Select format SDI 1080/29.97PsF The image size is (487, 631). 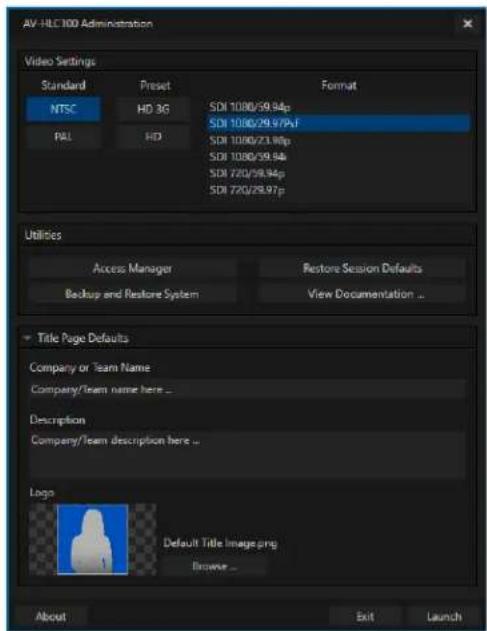(x=338, y=123)
